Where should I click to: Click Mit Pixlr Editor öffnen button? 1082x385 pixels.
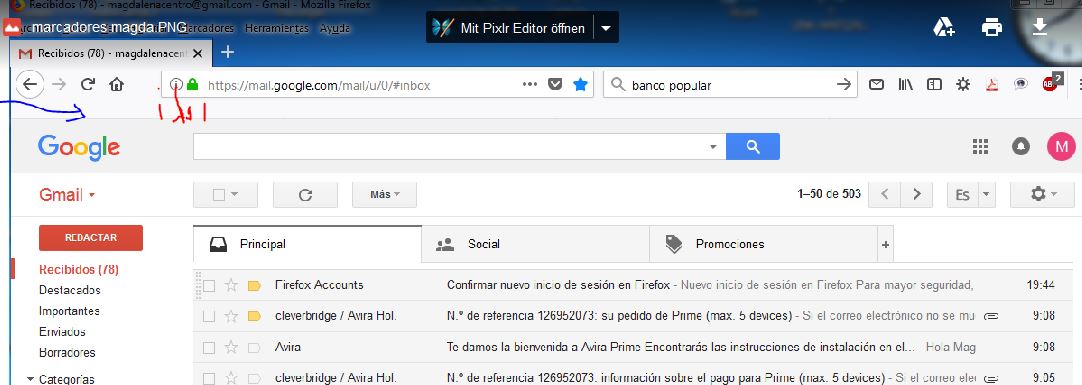click(x=510, y=28)
